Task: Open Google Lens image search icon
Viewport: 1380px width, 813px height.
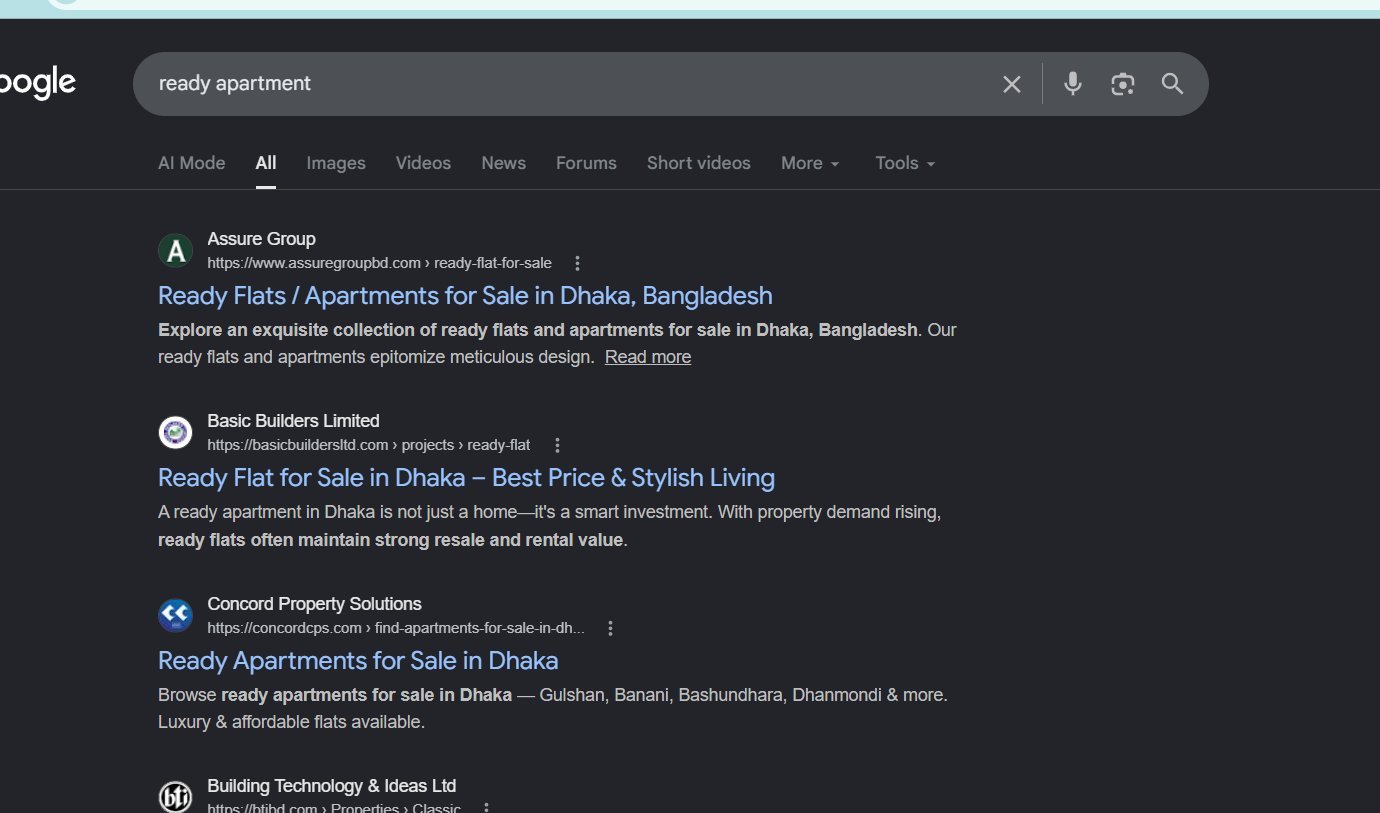Action: click(x=1123, y=84)
